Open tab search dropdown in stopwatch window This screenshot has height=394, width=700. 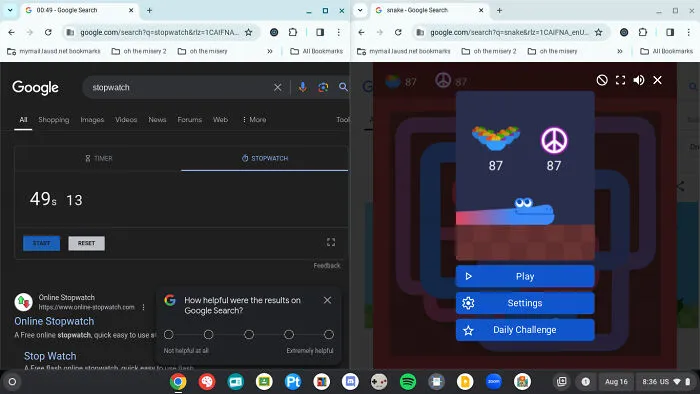[x=10, y=10]
